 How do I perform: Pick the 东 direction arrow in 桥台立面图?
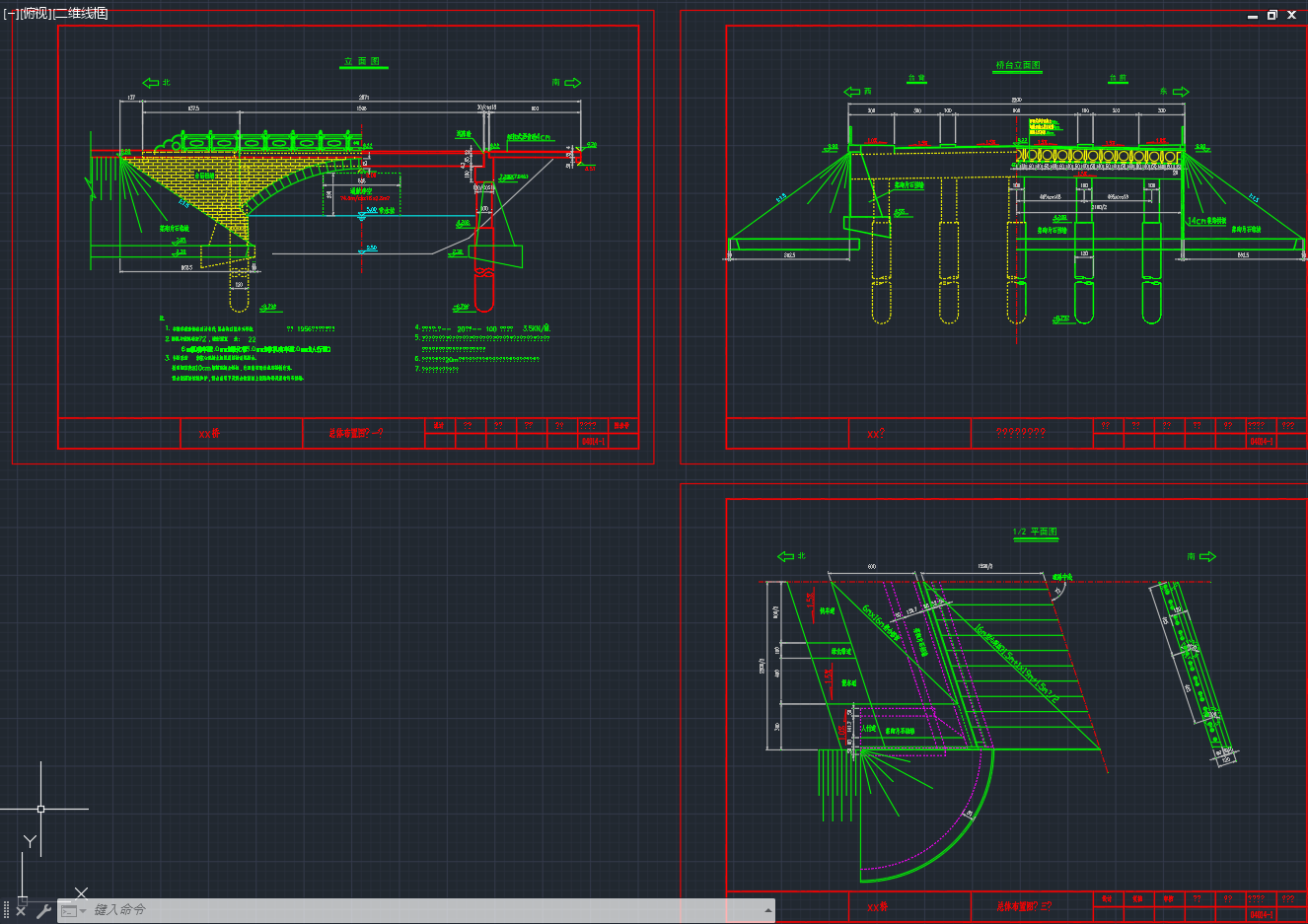click(x=1180, y=92)
